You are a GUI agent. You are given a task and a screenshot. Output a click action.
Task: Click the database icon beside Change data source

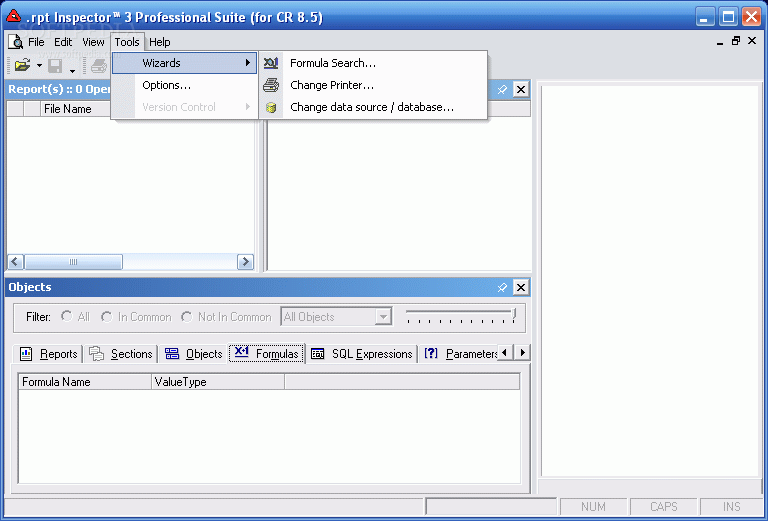(271, 107)
